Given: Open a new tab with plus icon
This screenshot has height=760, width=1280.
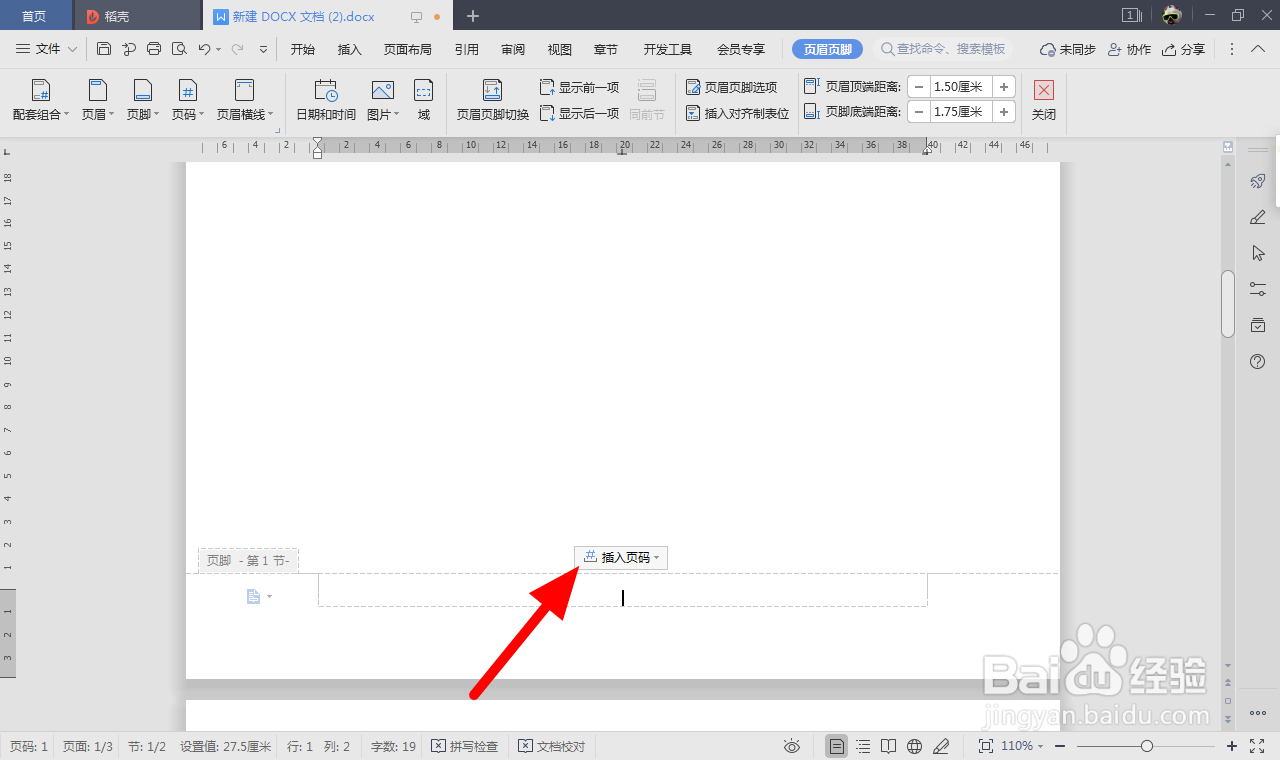Looking at the screenshot, I should point(473,16).
